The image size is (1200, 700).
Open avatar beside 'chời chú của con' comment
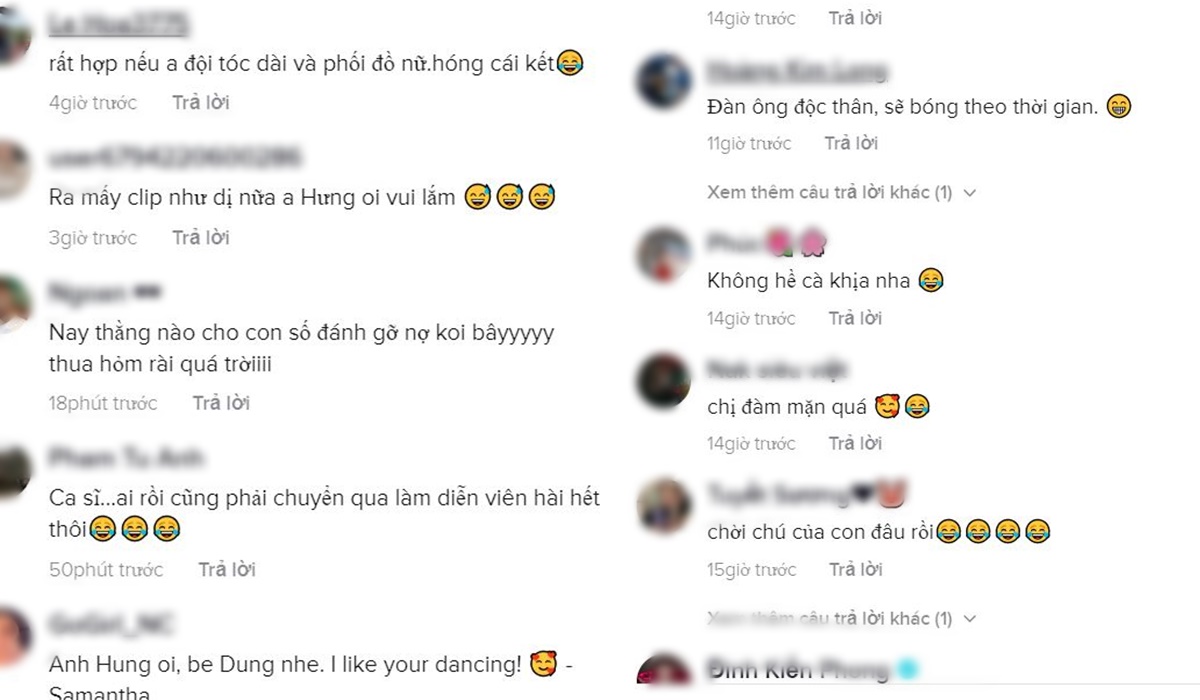[664, 506]
